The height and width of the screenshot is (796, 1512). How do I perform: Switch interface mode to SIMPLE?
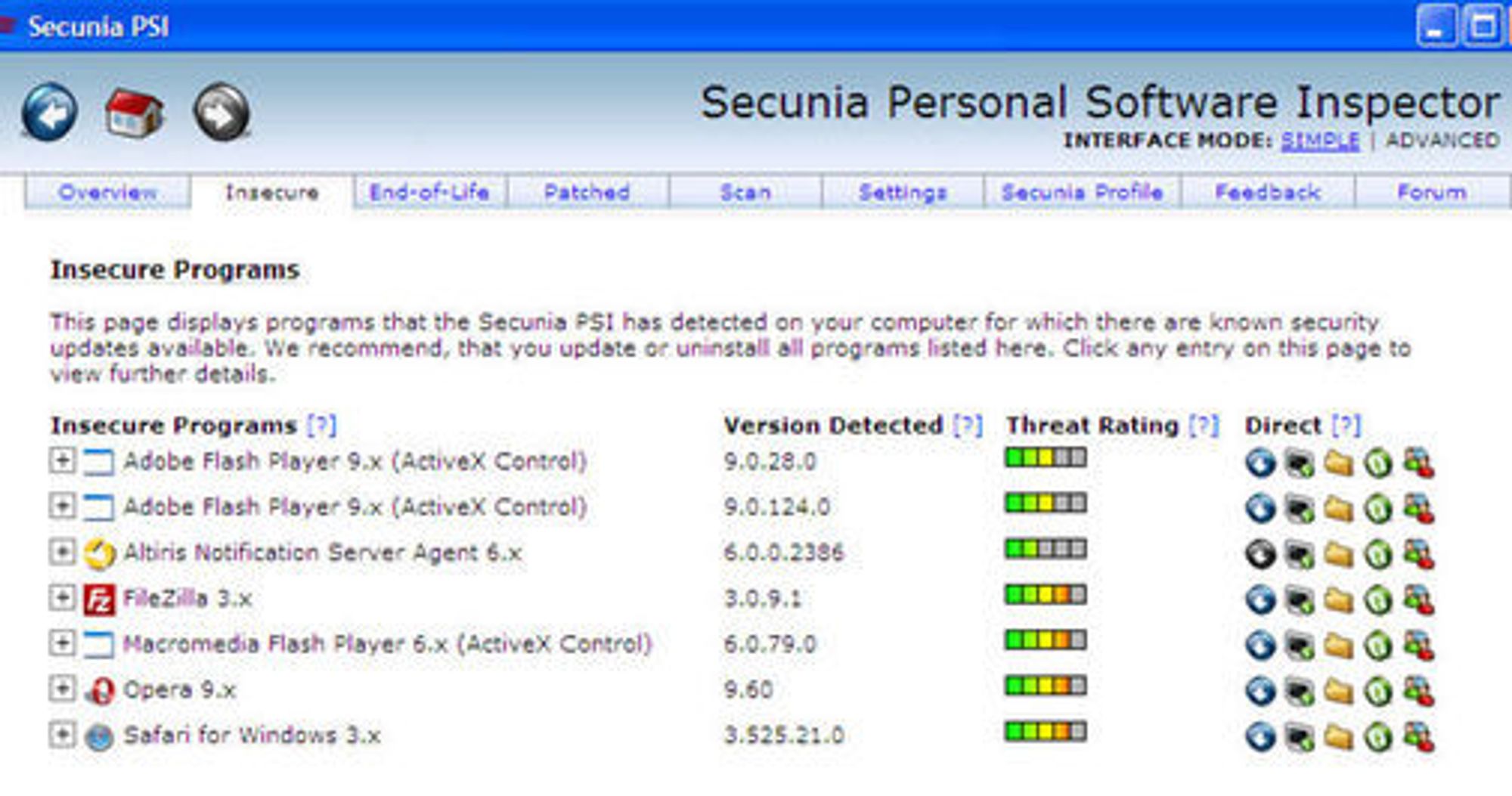click(1320, 141)
